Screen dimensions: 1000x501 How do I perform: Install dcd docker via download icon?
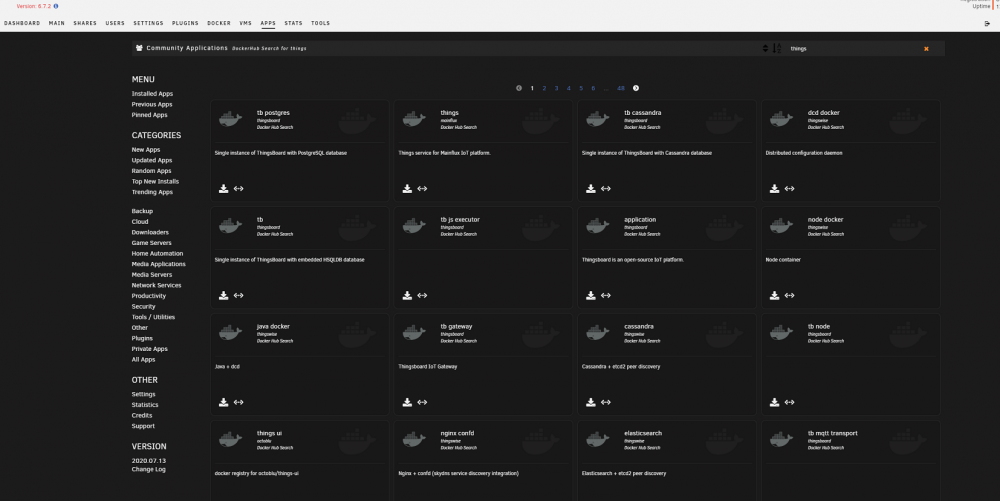pos(774,189)
